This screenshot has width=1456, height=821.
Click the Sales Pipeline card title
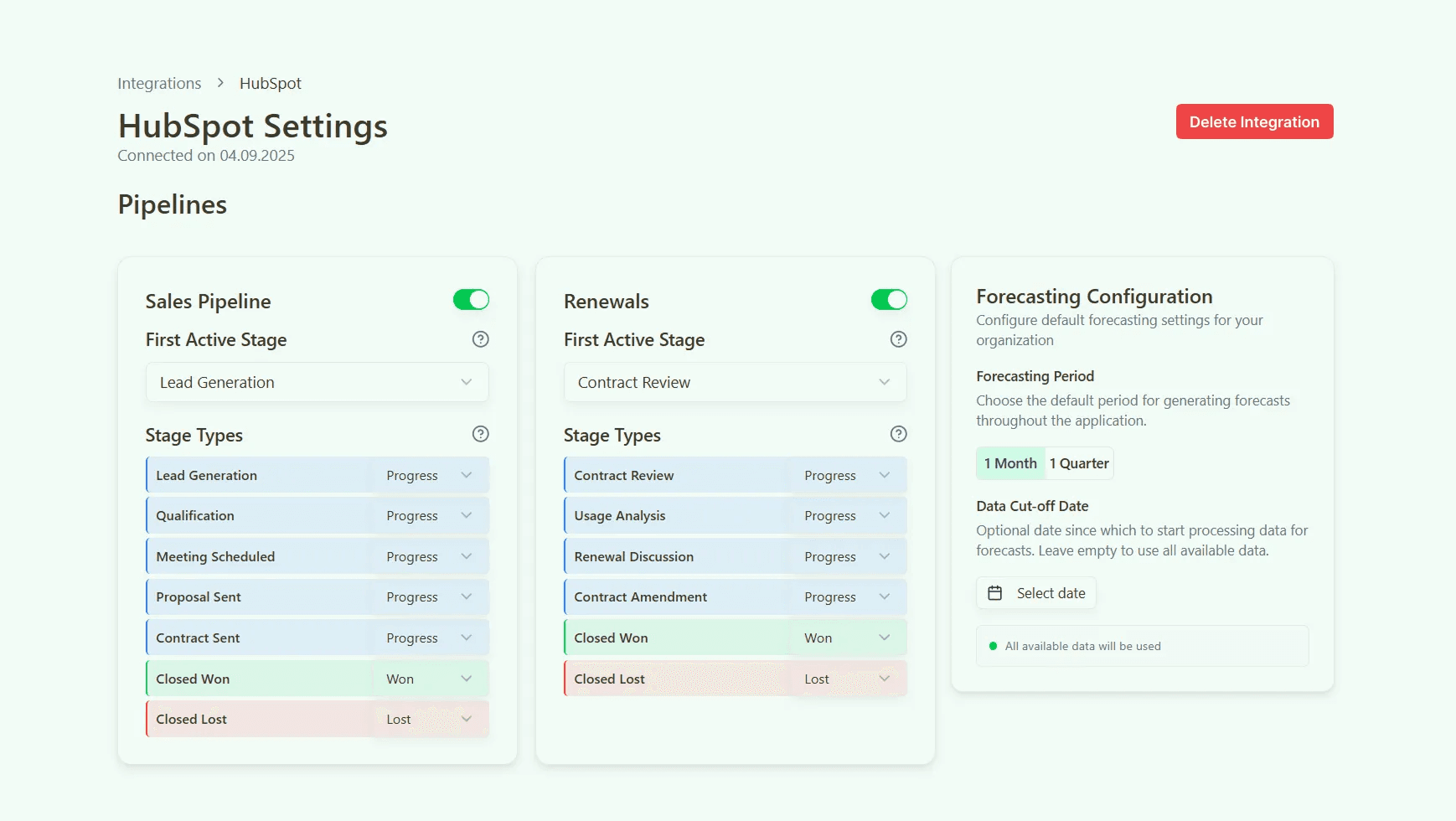click(208, 302)
